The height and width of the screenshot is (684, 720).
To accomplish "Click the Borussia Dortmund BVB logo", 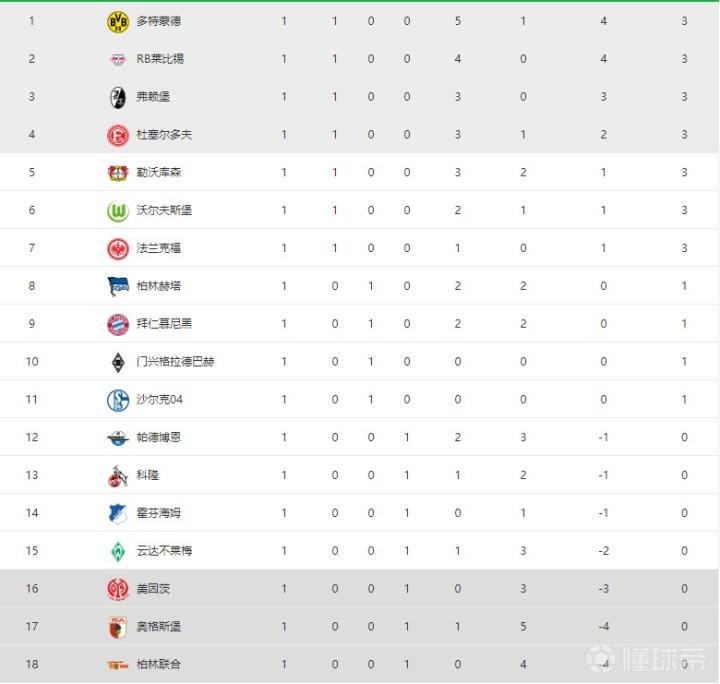I will tap(118, 21).
